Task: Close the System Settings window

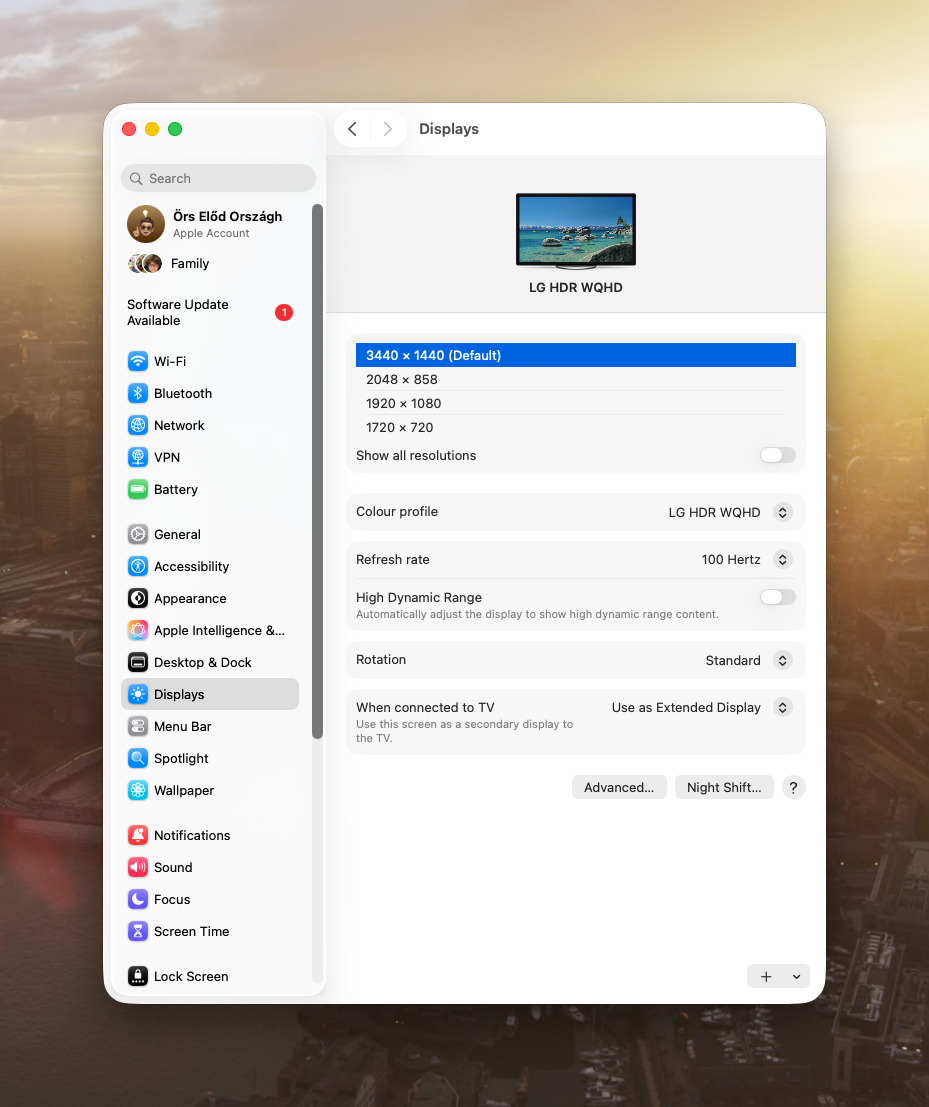Action: (x=128, y=129)
